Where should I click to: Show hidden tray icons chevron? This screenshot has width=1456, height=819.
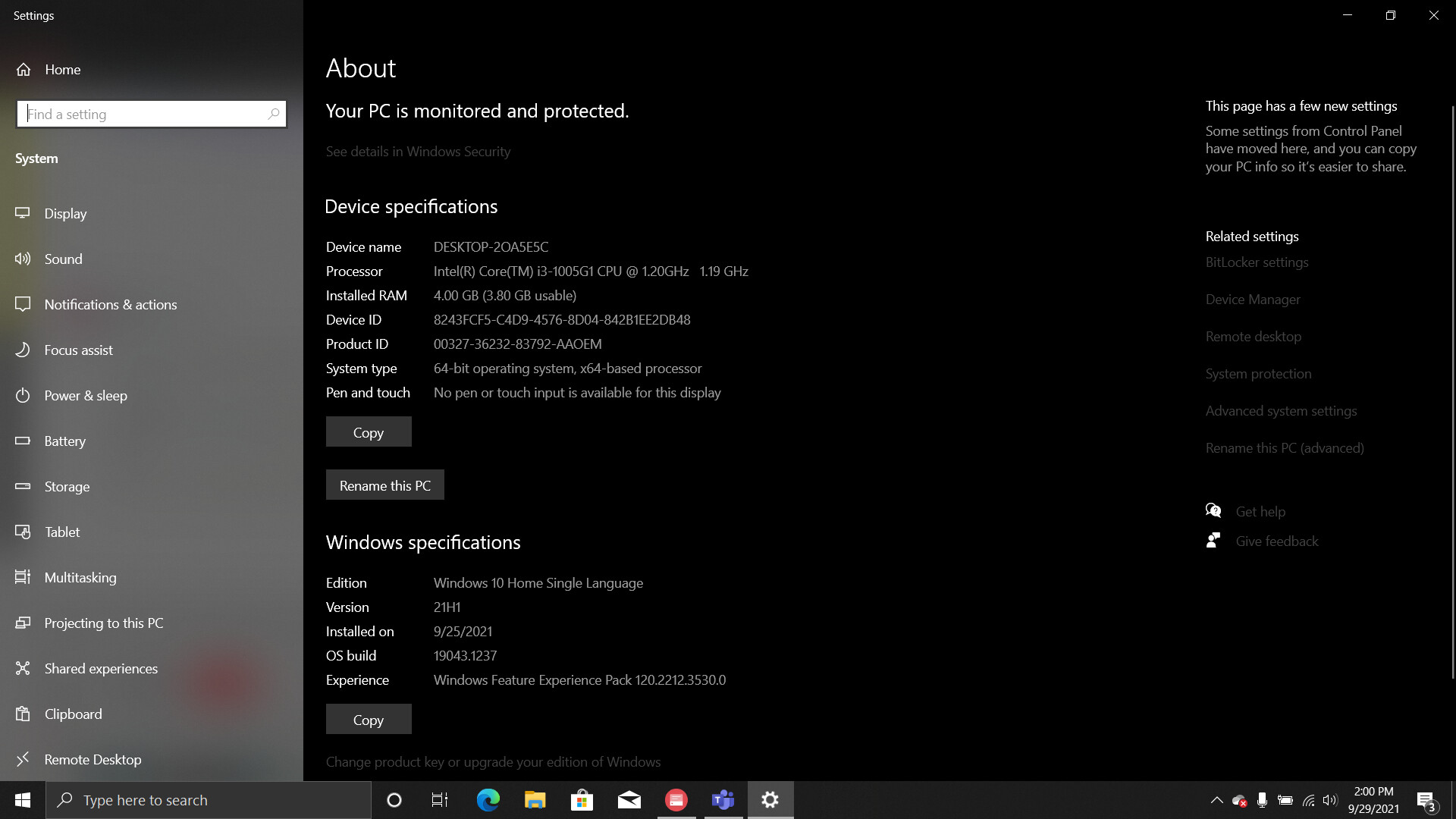(x=1216, y=800)
